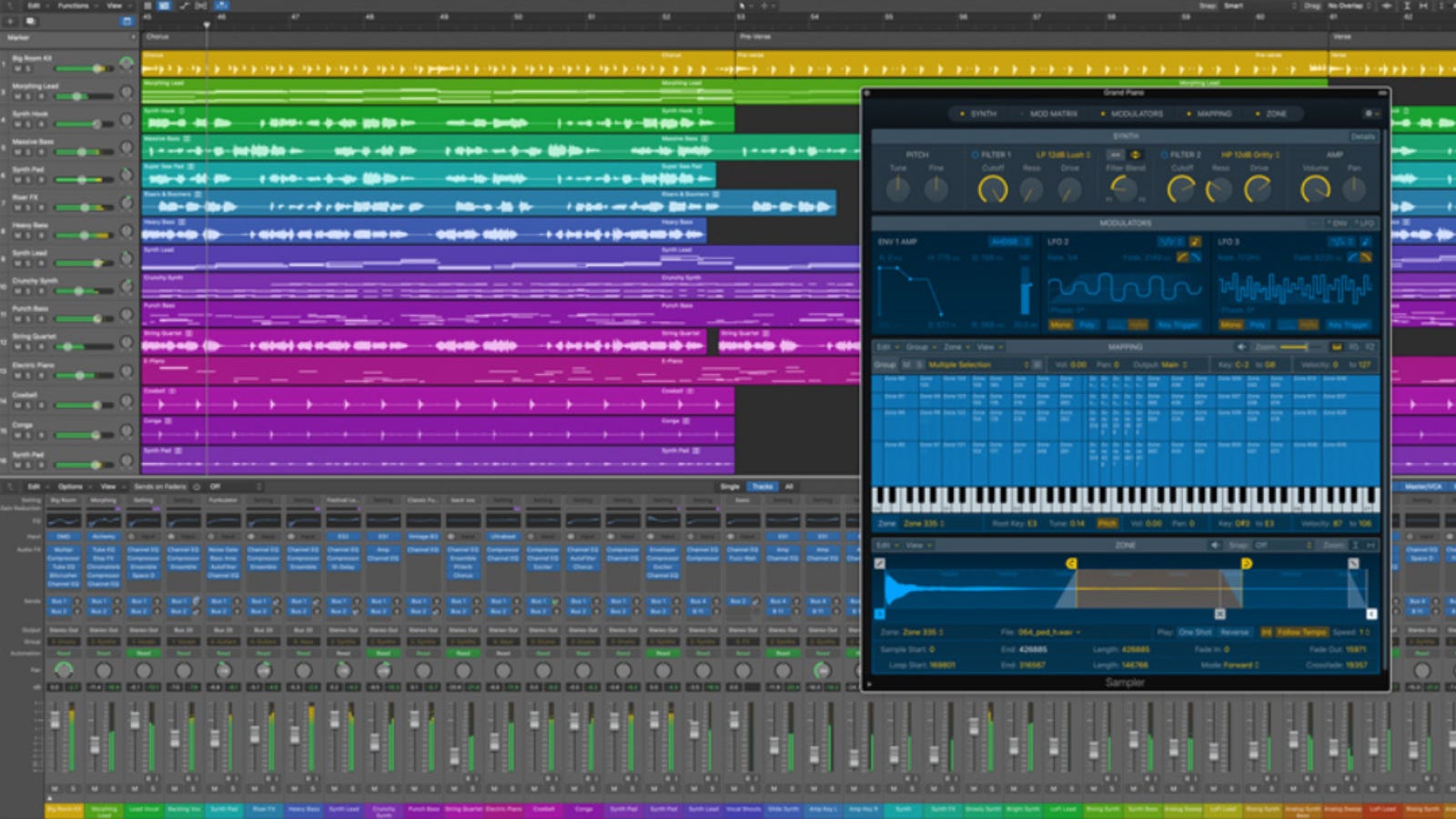Viewport: 1456px width, 819px height.
Task: Click the Pitch button in zone bar
Action: (x=1107, y=524)
